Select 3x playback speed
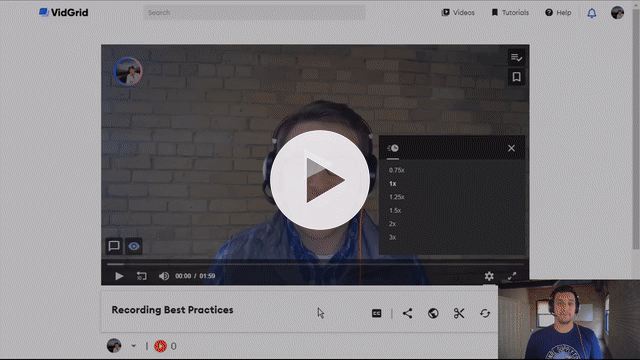 392,238
